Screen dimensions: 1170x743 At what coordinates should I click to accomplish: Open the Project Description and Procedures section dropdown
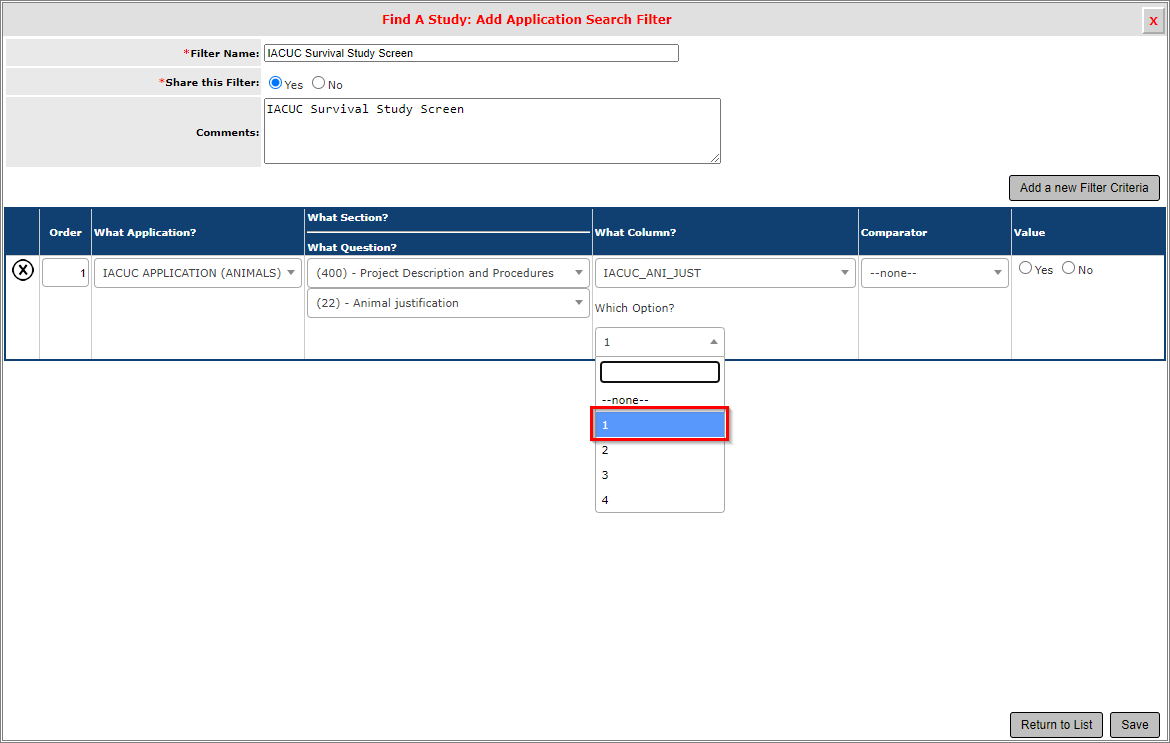click(448, 273)
